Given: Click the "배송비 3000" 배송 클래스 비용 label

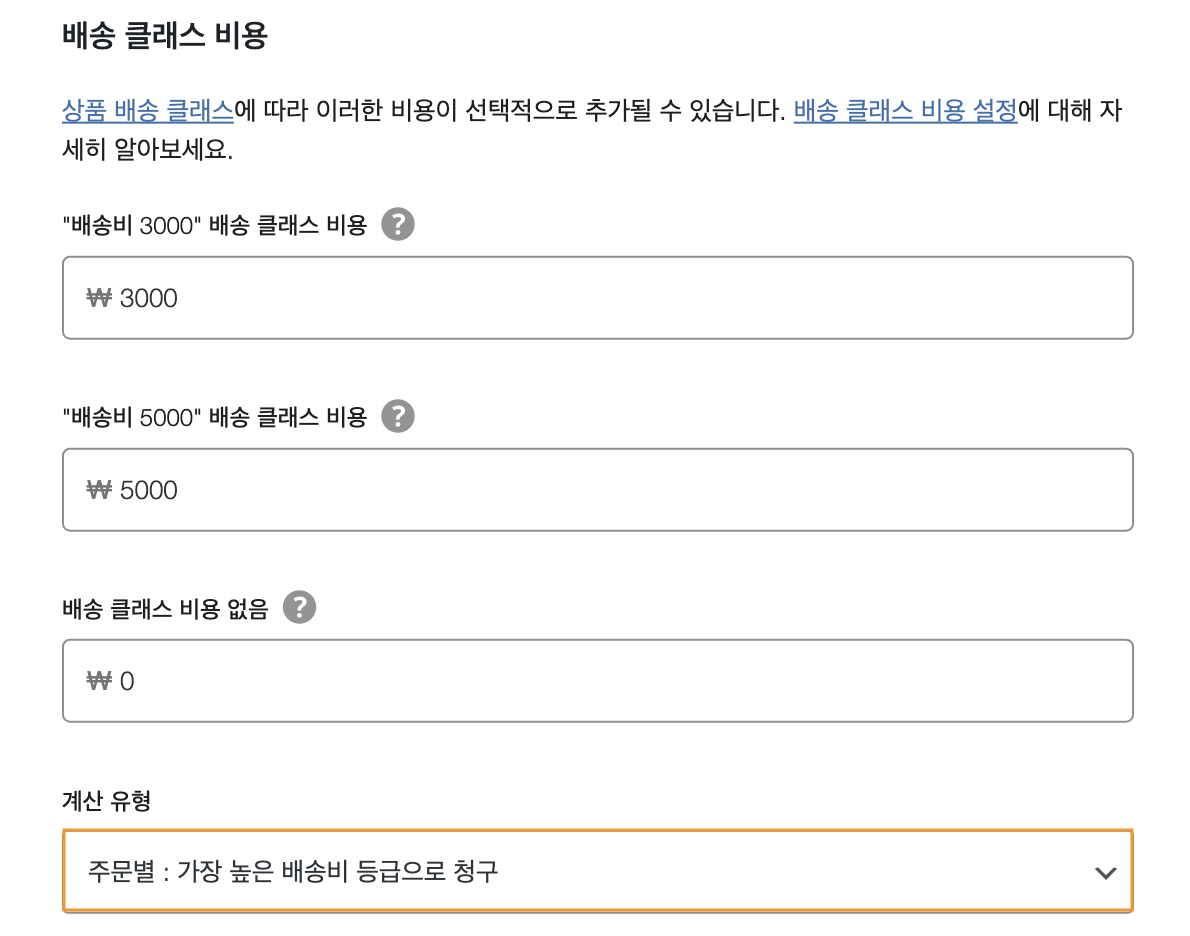Looking at the screenshot, I should tap(215, 225).
